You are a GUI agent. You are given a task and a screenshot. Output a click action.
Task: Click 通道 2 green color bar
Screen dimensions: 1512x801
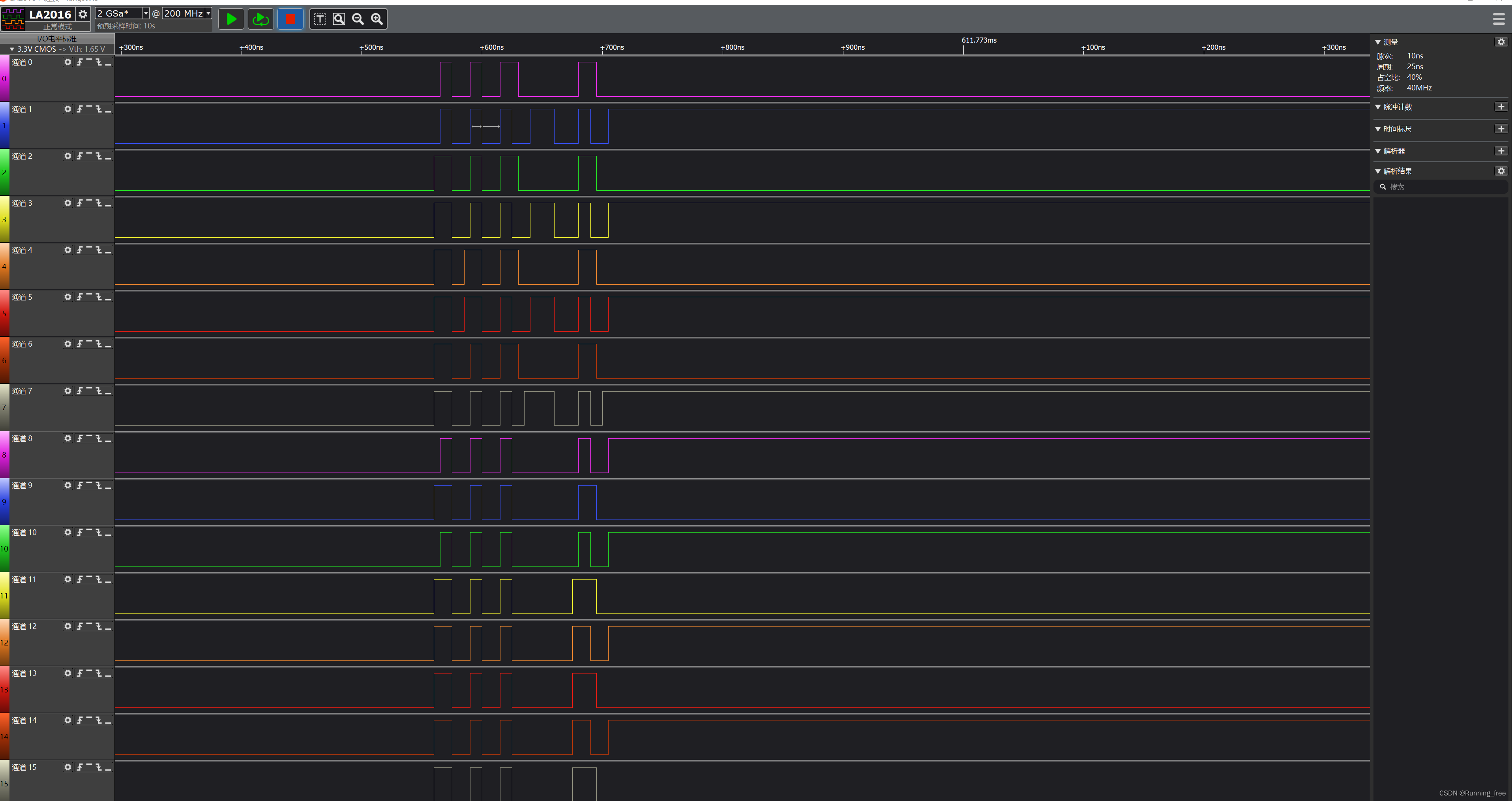[x=4, y=173]
